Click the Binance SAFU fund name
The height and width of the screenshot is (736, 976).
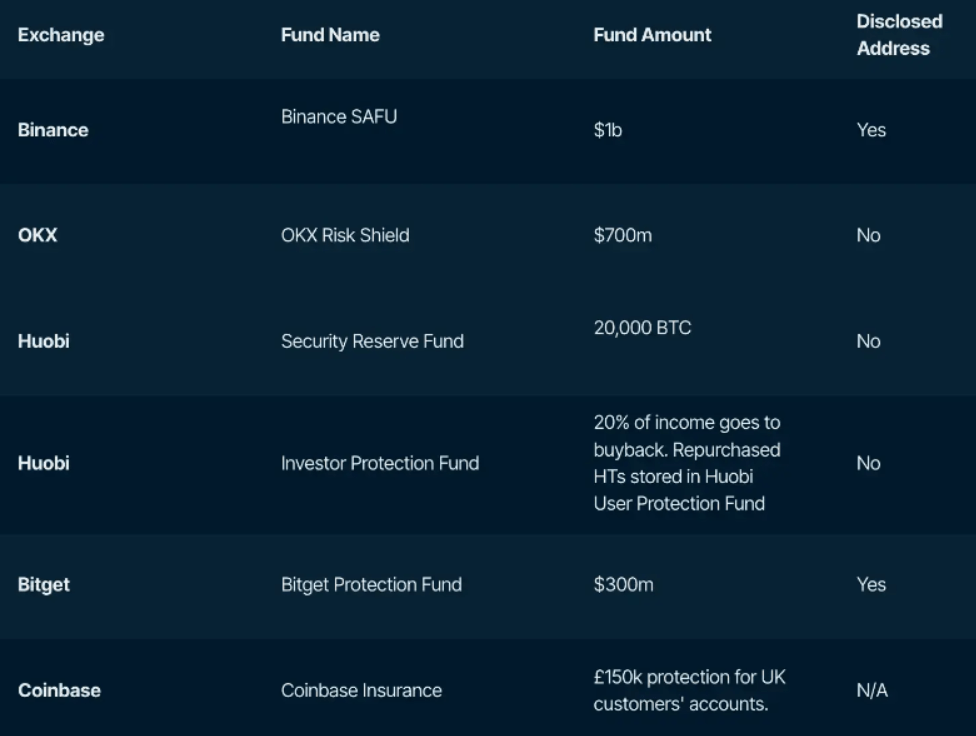339,117
